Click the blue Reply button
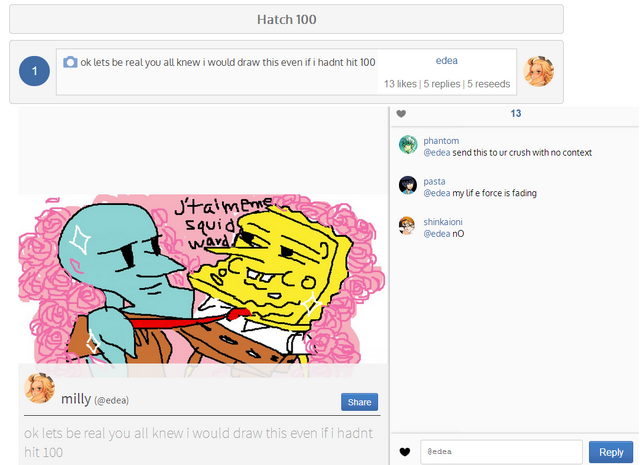The image size is (640, 465). (611, 452)
